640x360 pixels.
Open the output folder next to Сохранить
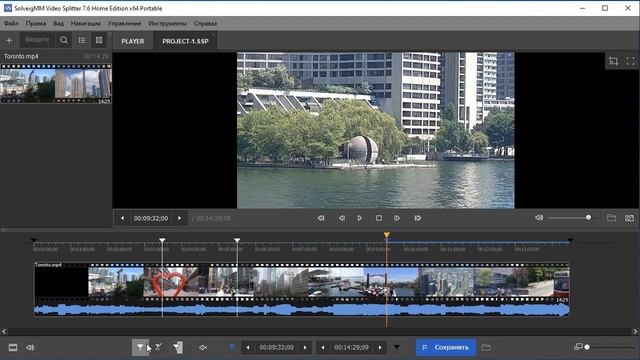coord(486,348)
